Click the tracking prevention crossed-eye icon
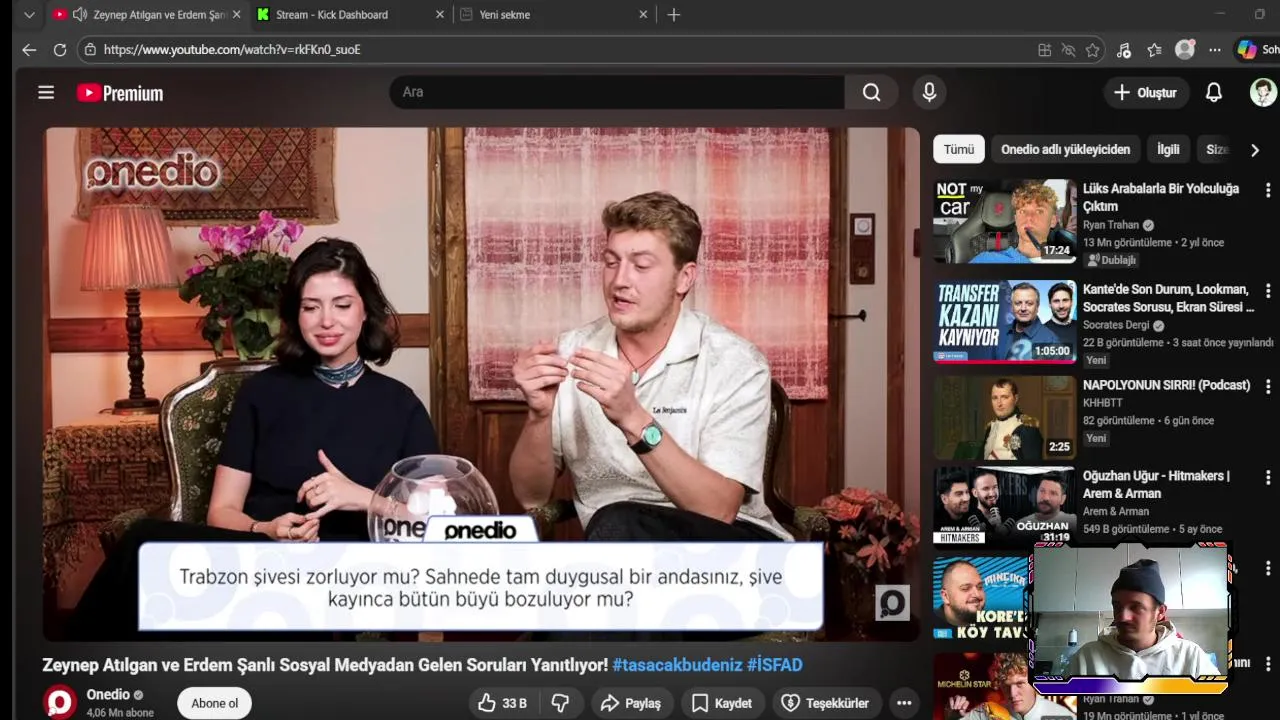Viewport: 1280px width, 720px height. (1068, 50)
